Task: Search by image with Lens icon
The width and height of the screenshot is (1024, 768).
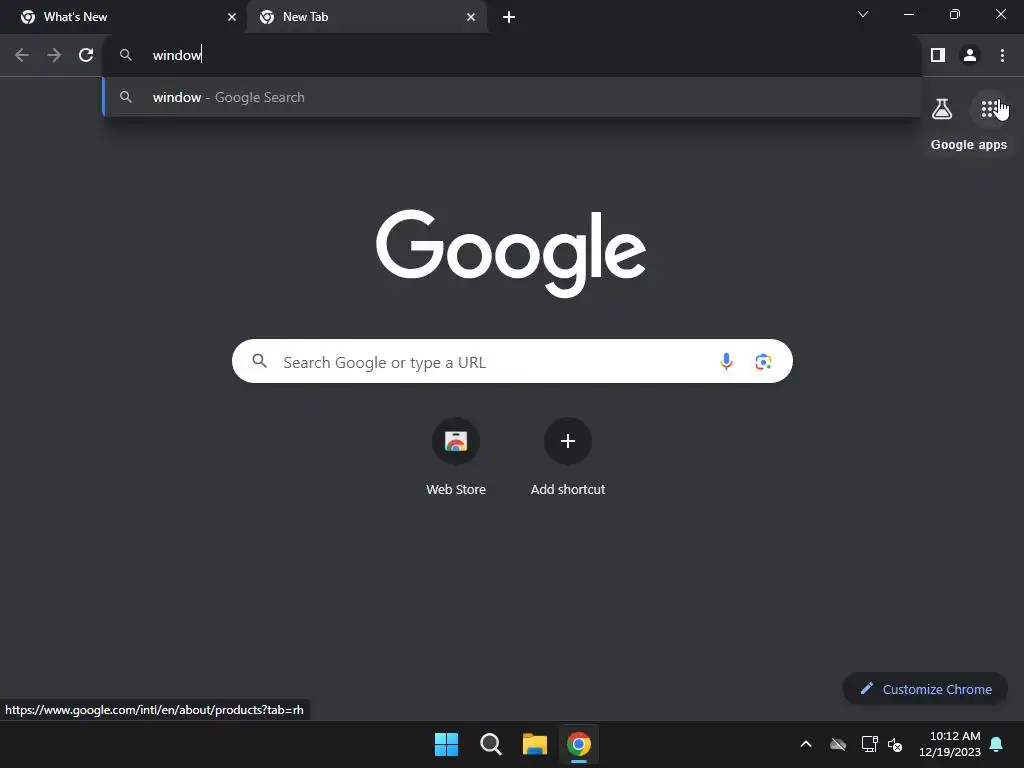Action: [763, 361]
